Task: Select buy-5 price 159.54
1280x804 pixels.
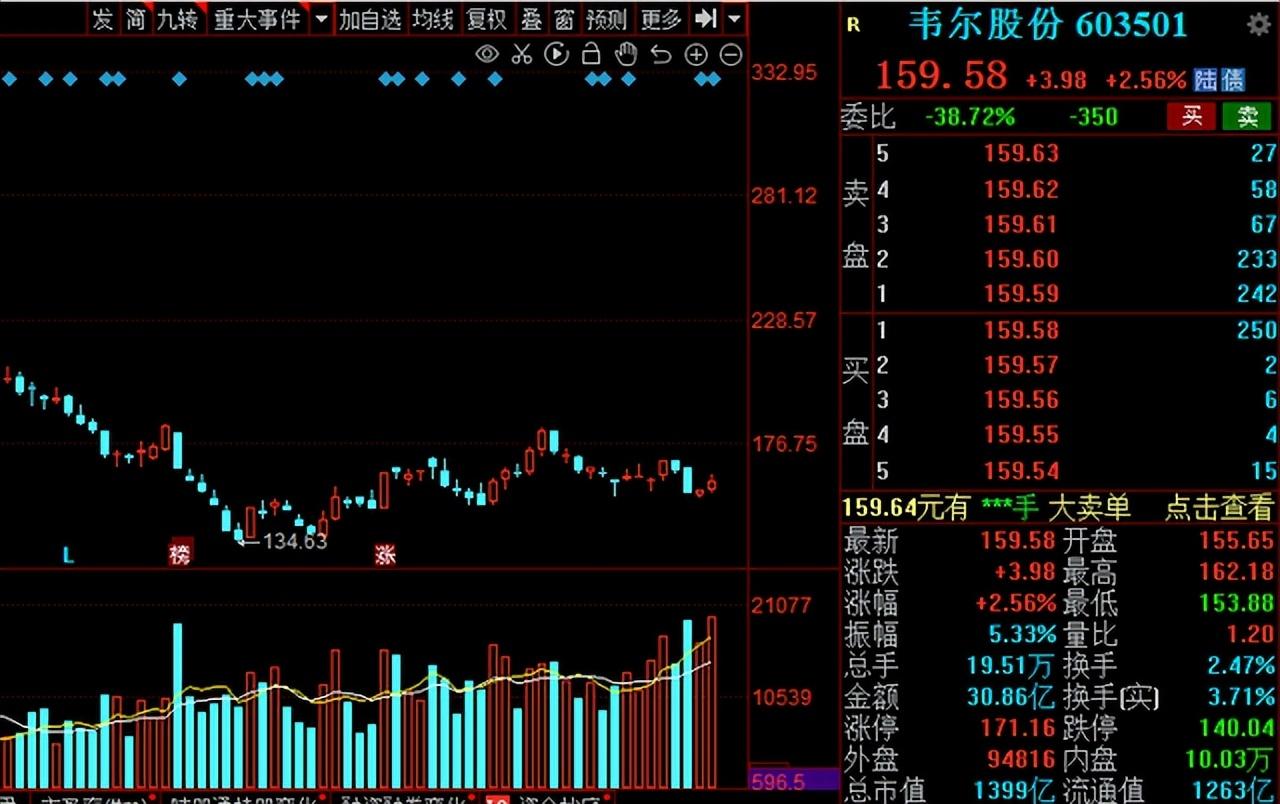Action: tap(1021, 470)
